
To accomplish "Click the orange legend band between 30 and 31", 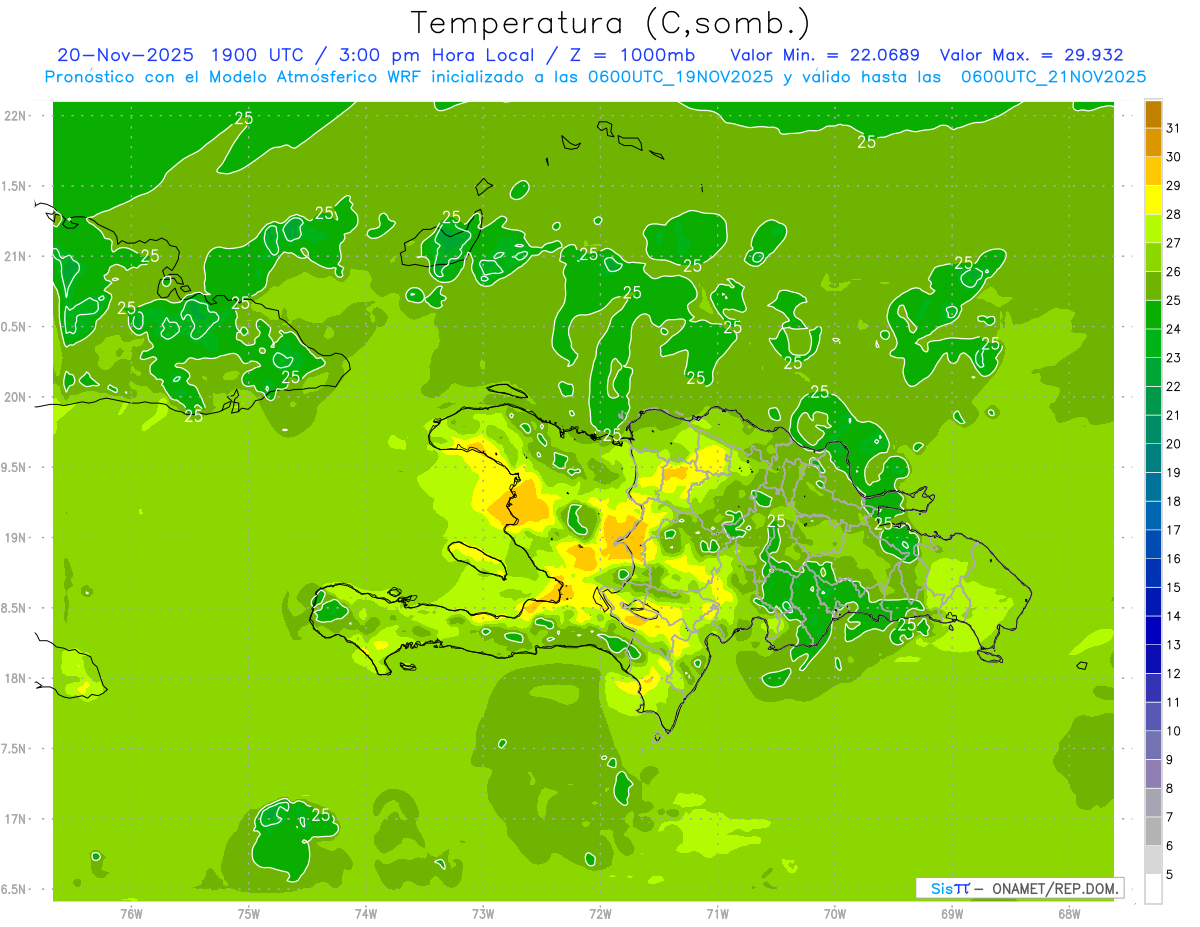I will pyautogui.click(x=1153, y=143).
